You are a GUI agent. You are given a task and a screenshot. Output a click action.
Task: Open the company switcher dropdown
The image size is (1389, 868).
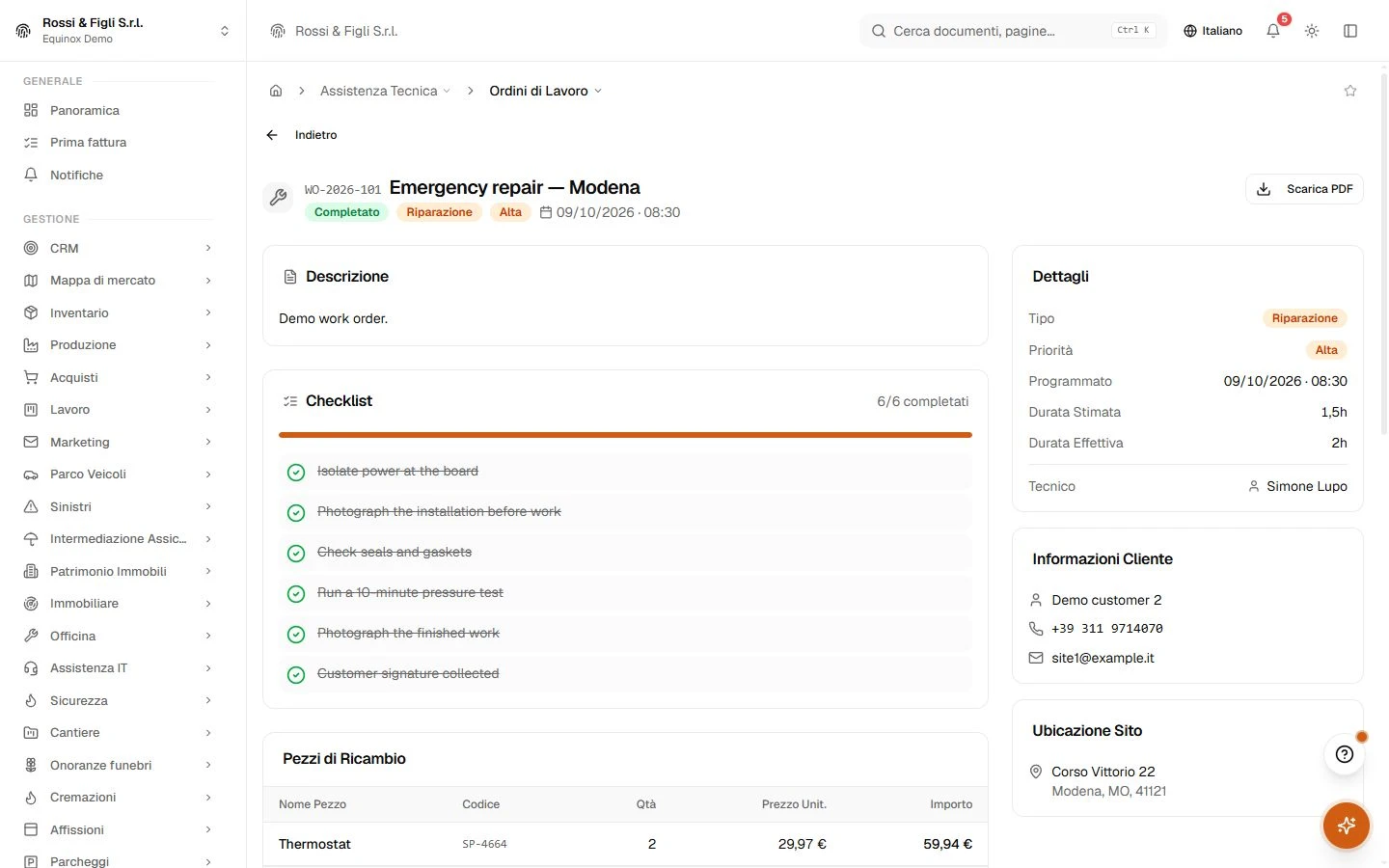click(x=123, y=31)
